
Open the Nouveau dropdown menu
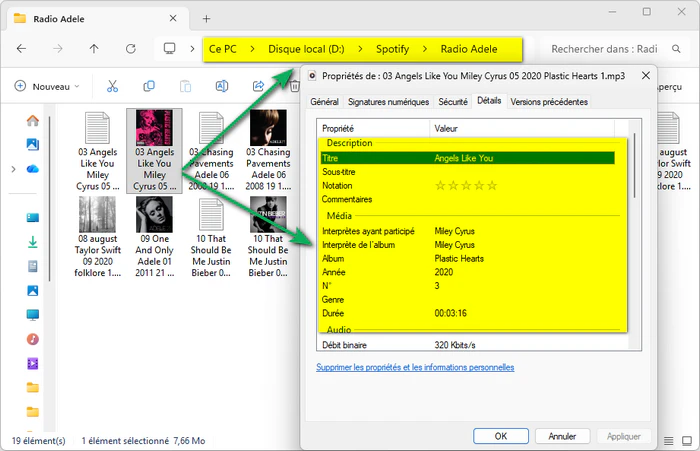click(47, 86)
